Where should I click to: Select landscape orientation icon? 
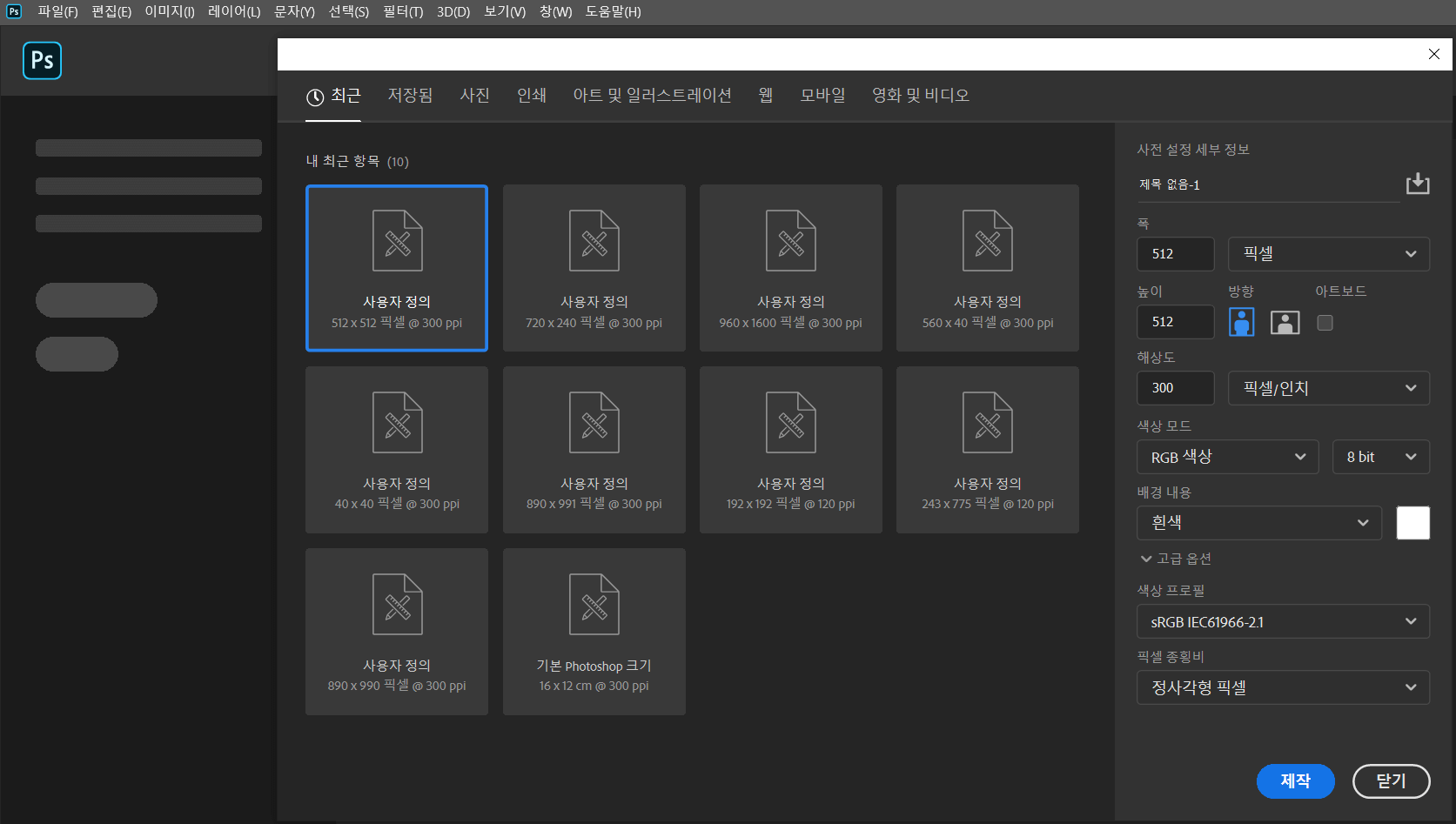click(x=1285, y=322)
